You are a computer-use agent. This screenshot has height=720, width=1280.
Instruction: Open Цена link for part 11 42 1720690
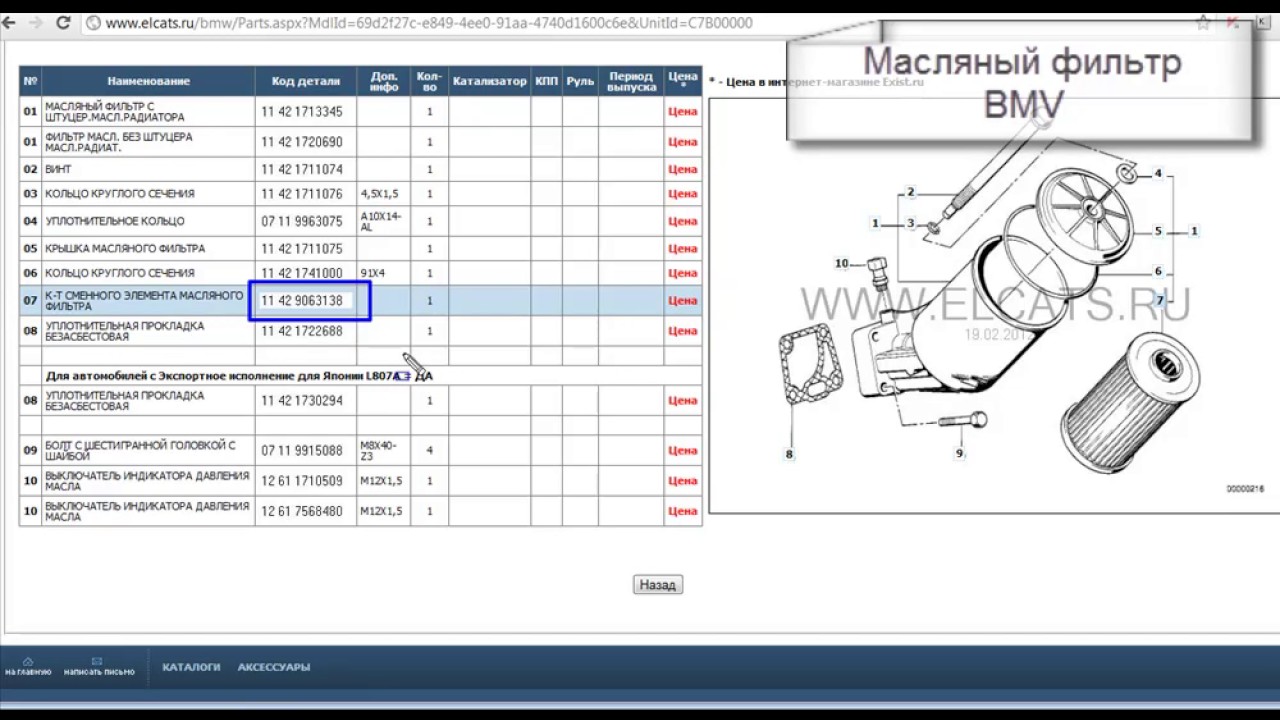[683, 142]
